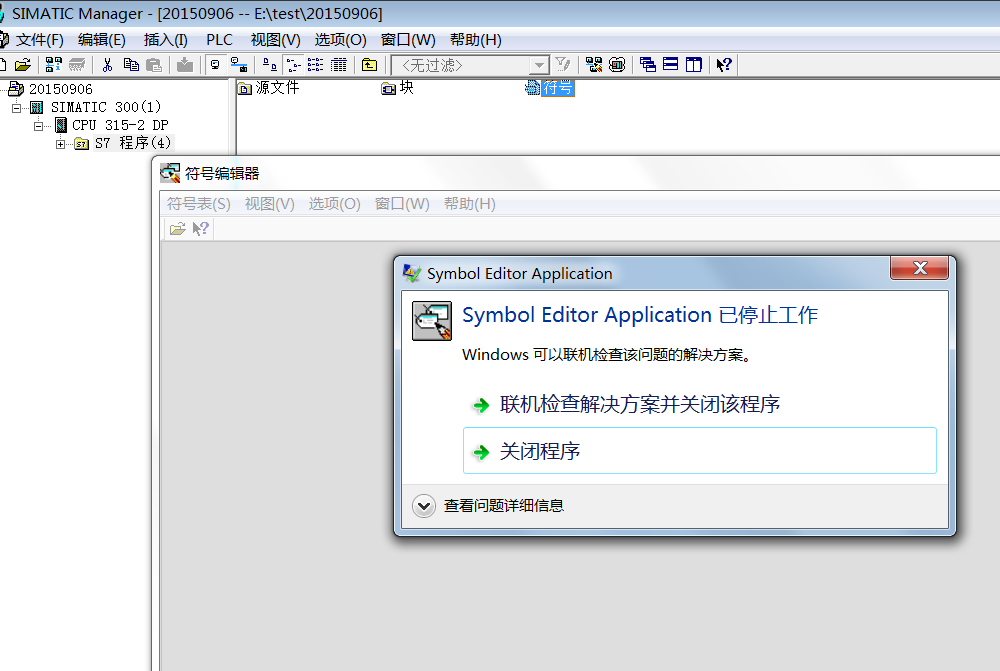Click 联机检查解决方案并关闭该程序 option
The width and height of the screenshot is (1000, 671).
point(640,404)
